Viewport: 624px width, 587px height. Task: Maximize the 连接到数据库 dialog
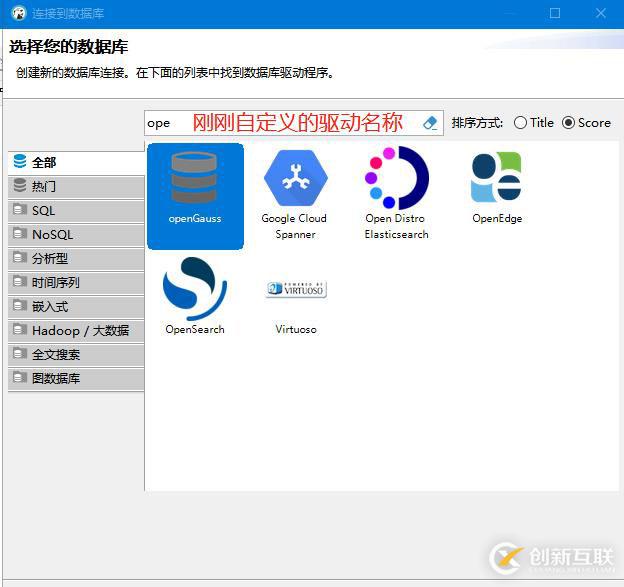coord(555,13)
